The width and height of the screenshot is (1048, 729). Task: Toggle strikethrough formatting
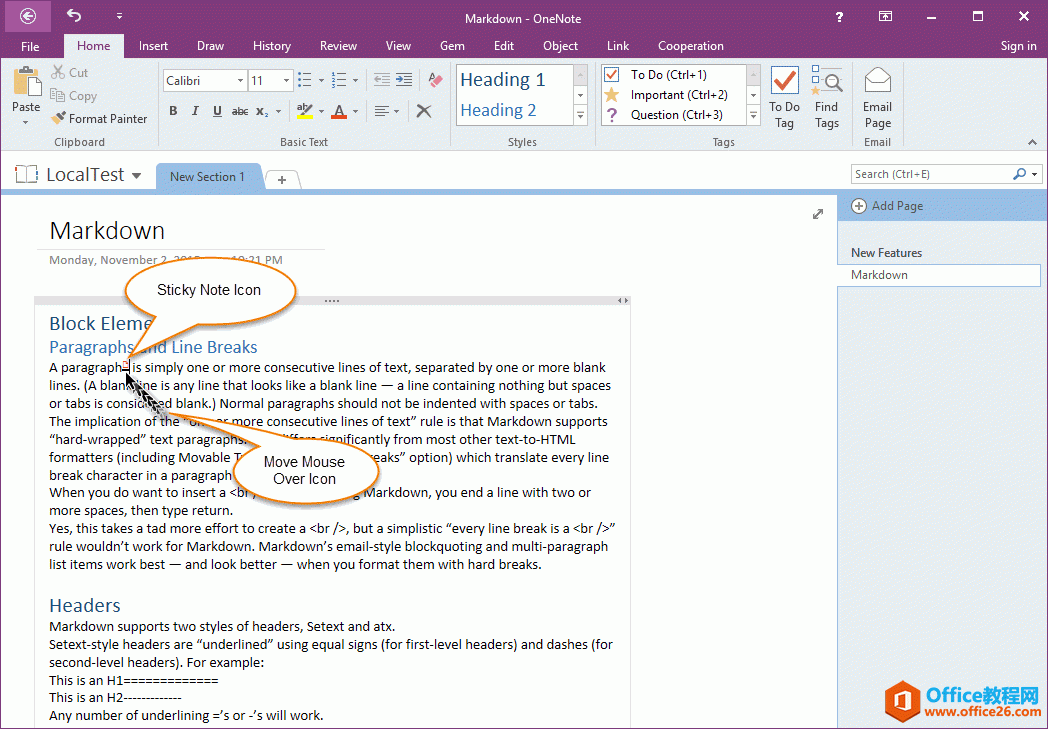point(240,112)
